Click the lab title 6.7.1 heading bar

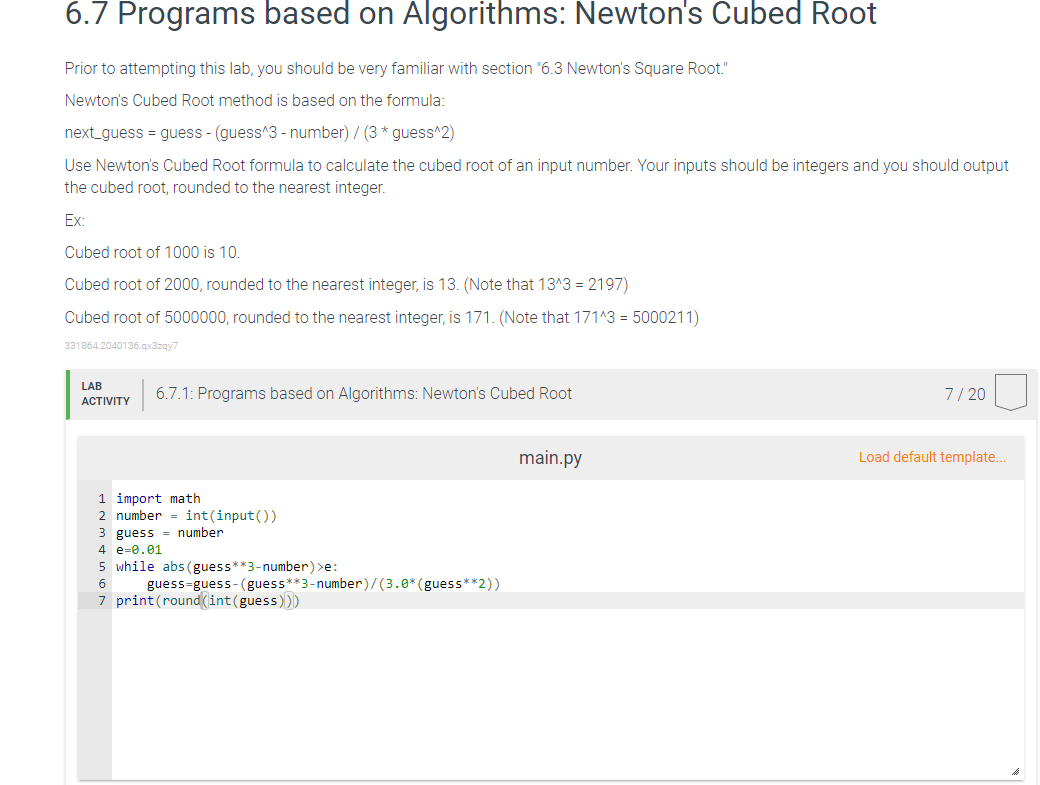click(364, 393)
